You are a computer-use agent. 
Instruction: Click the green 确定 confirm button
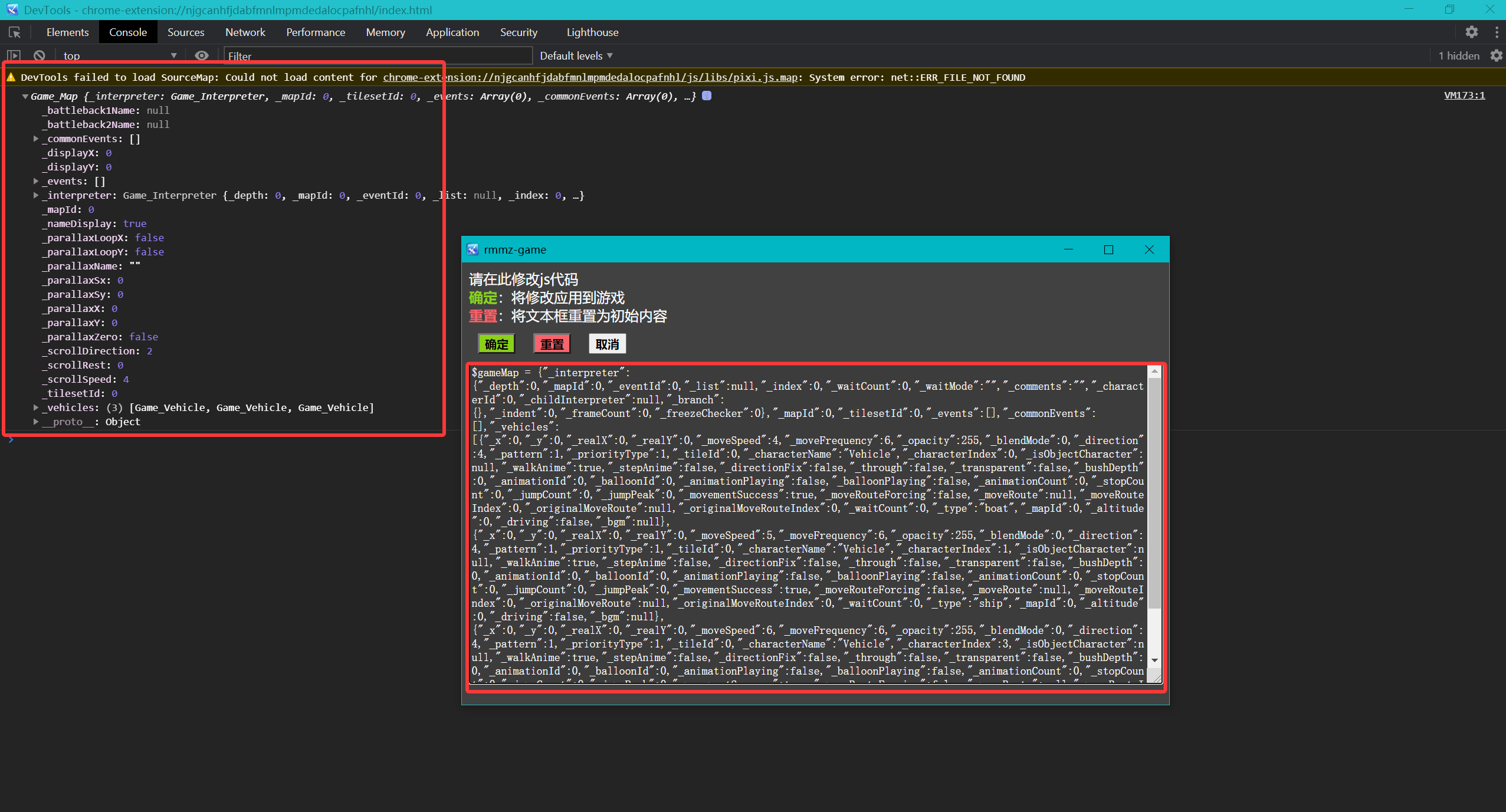pos(496,344)
